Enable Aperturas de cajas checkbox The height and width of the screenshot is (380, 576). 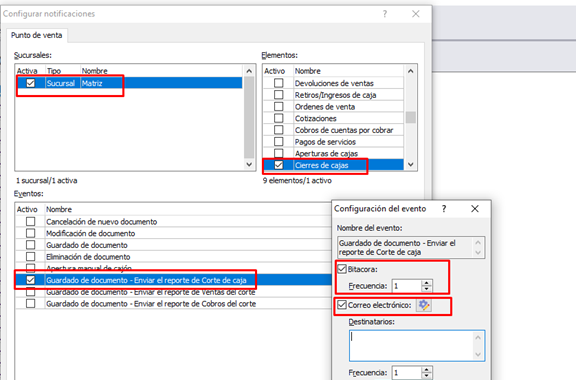279,153
